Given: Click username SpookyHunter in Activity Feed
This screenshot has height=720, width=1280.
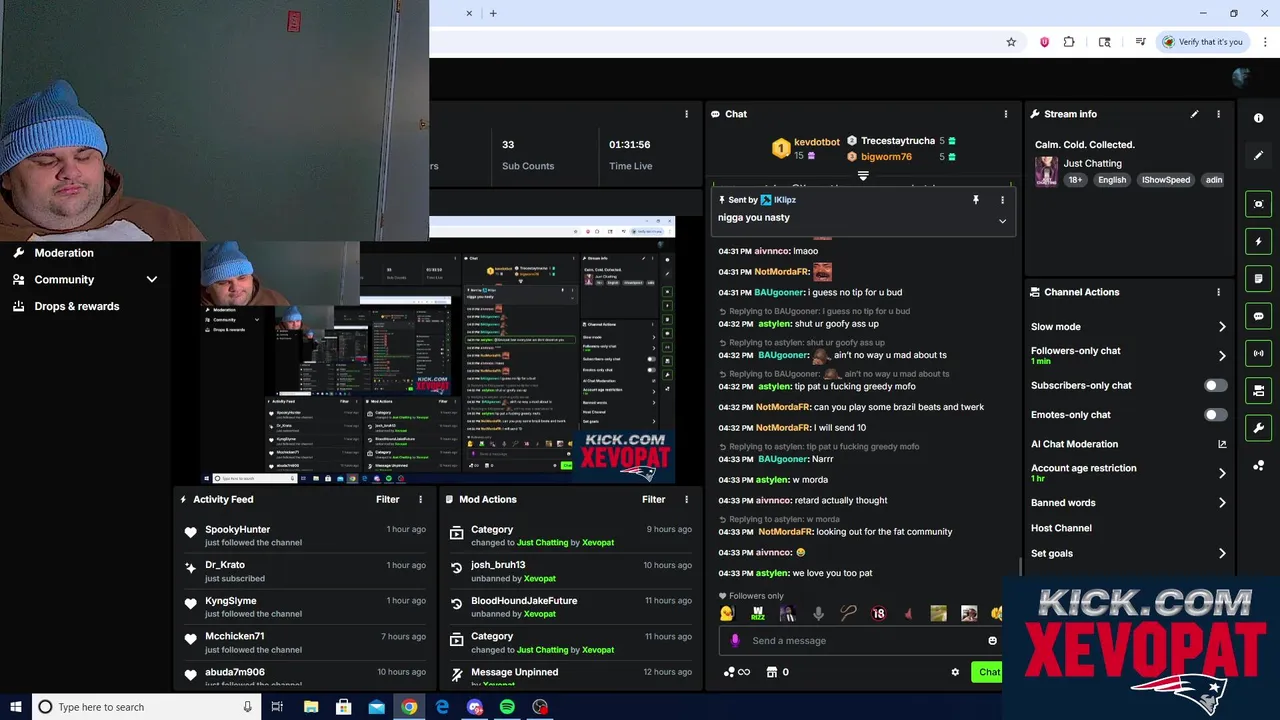Looking at the screenshot, I should (x=237, y=529).
